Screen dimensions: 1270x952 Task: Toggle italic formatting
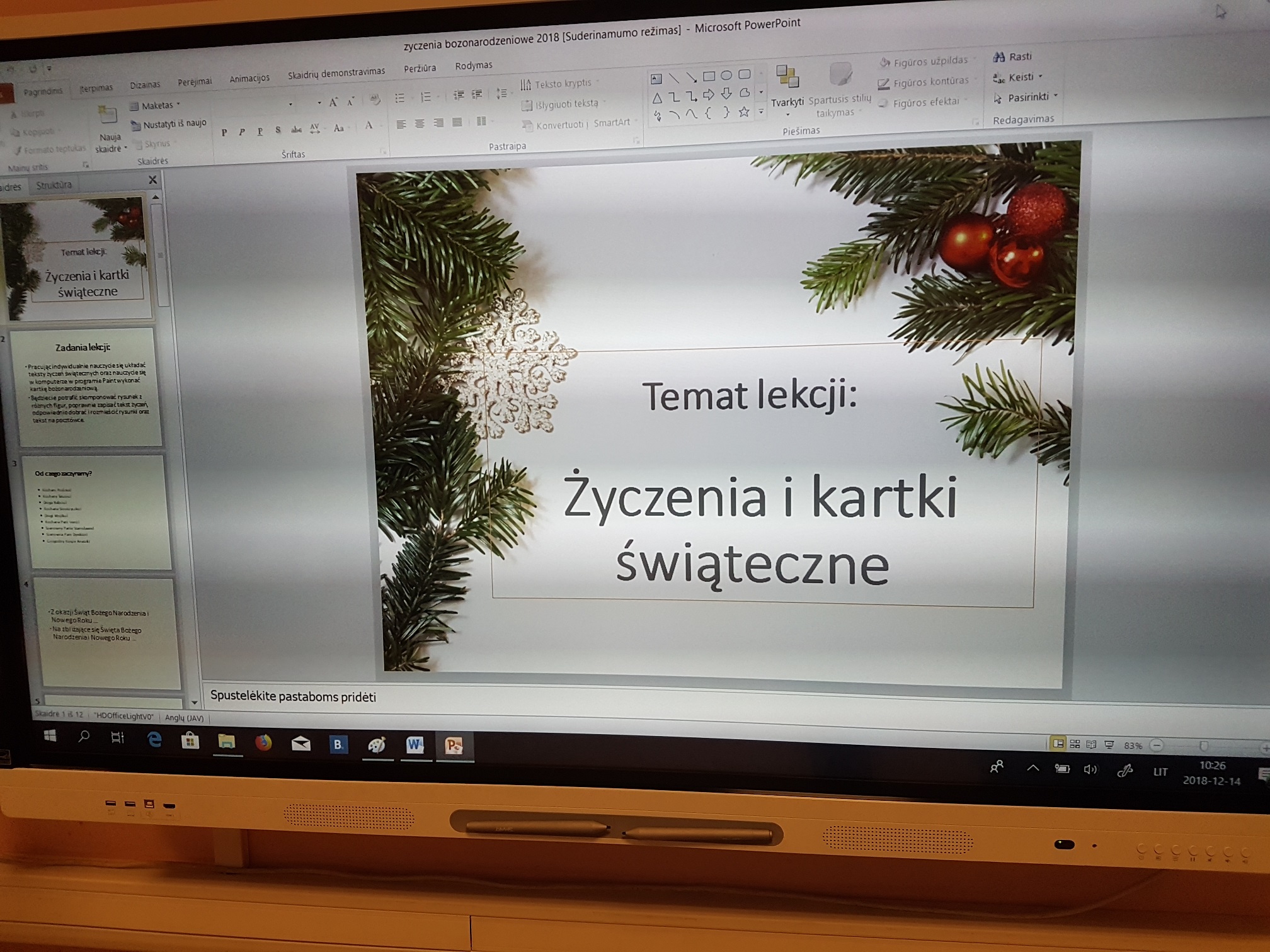tap(242, 132)
